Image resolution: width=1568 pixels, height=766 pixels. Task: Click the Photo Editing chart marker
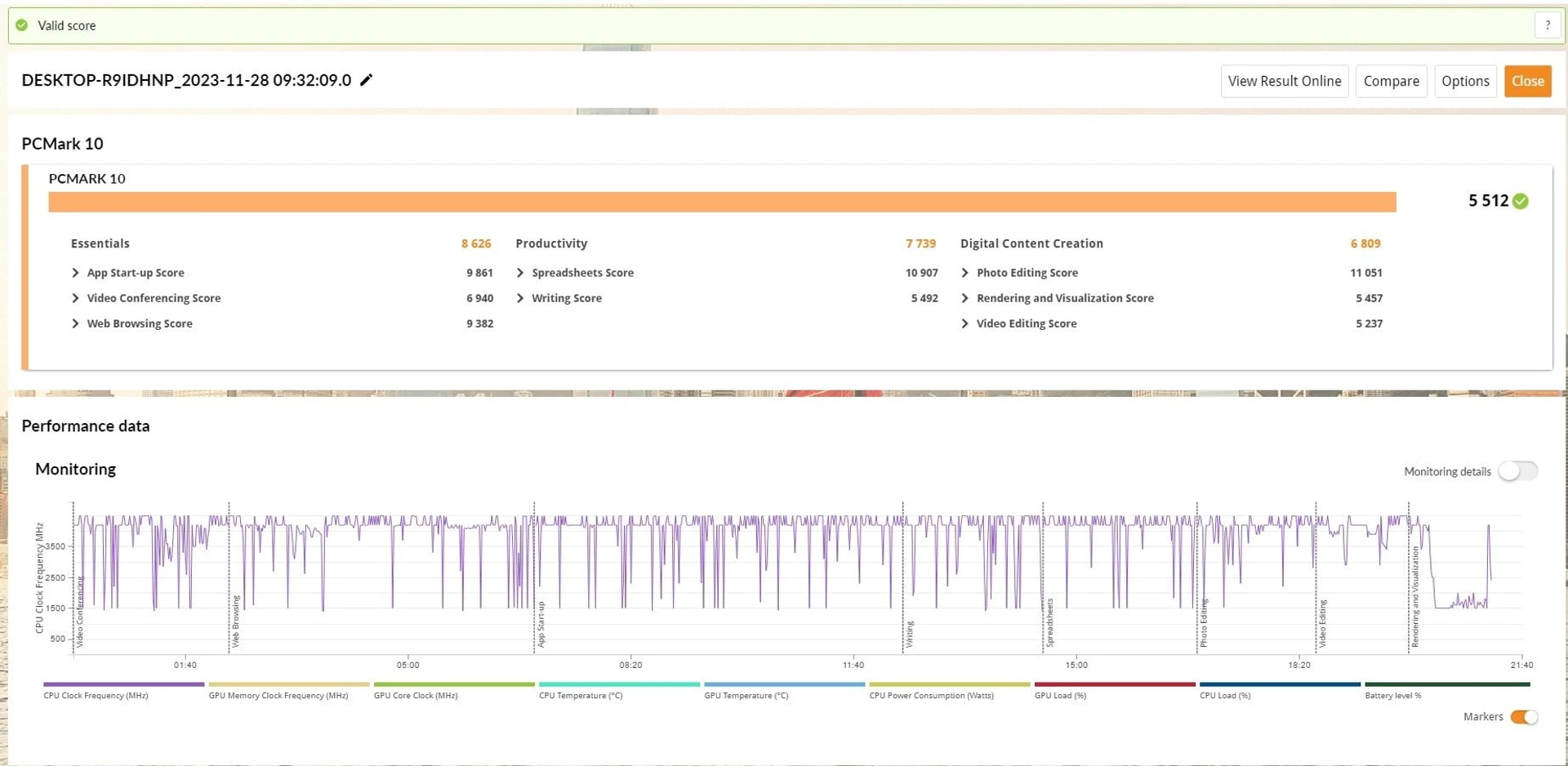pyautogui.click(x=1204, y=623)
